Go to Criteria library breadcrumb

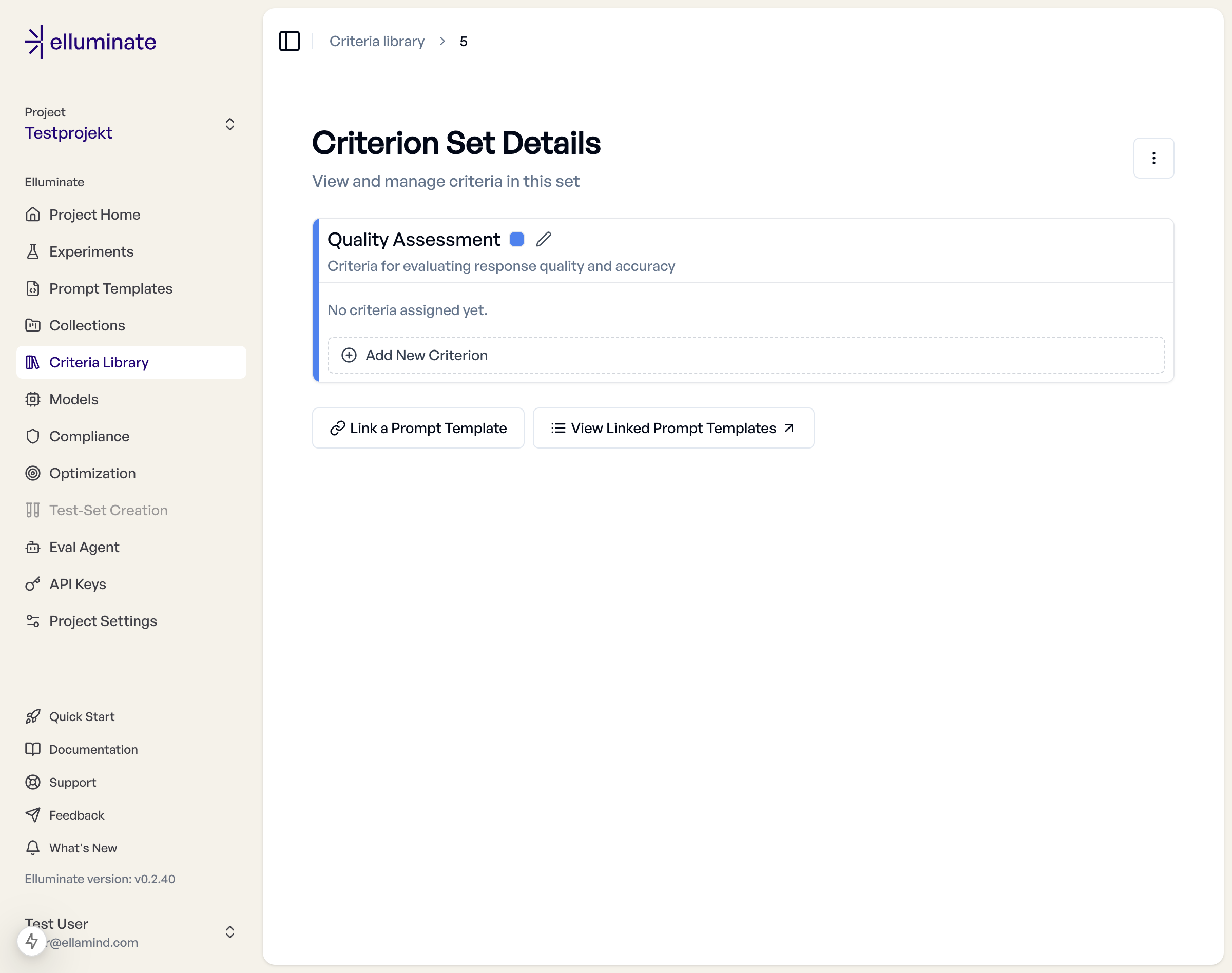[377, 41]
